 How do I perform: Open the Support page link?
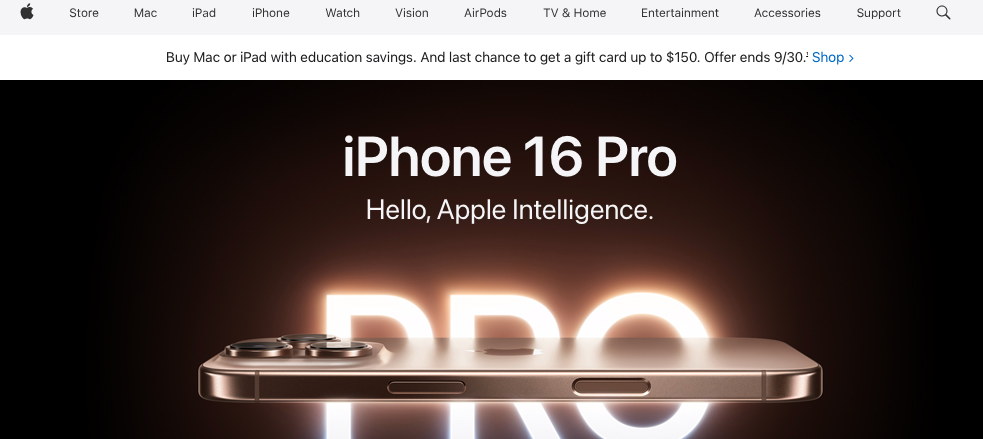[878, 13]
